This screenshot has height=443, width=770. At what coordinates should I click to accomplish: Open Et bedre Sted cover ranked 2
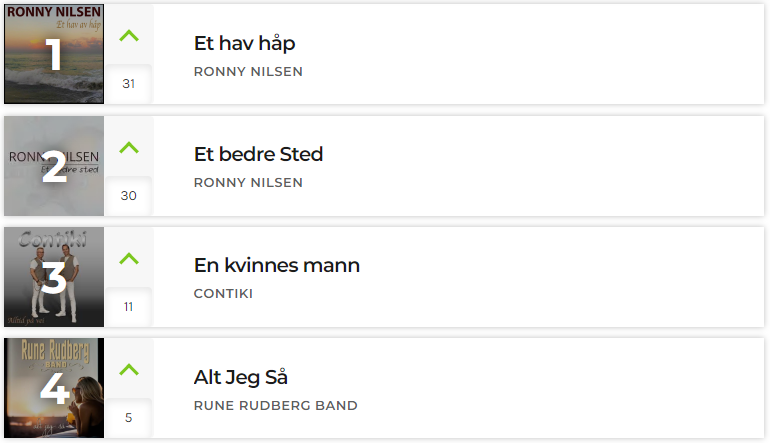[54, 166]
